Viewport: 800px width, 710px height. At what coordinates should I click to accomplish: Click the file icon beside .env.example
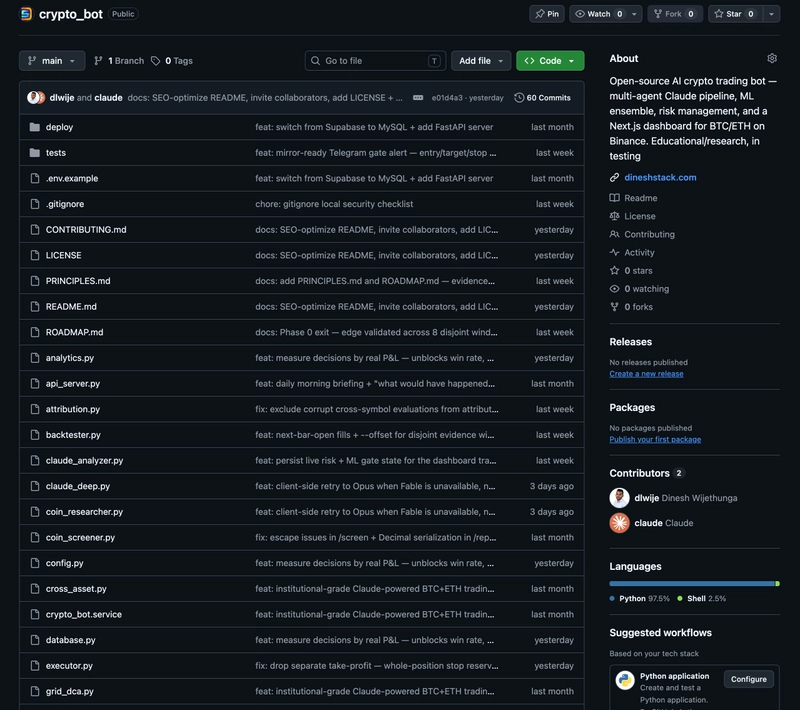[35, 178]
